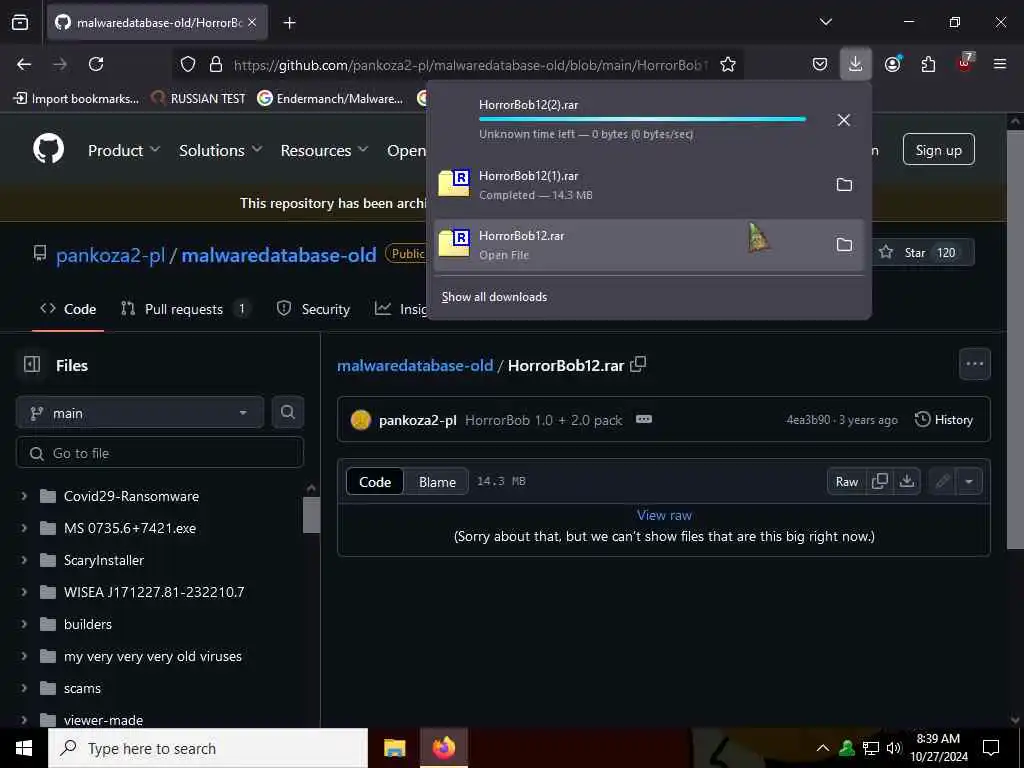
Task: Open a new browser tab
Action: 289,23
